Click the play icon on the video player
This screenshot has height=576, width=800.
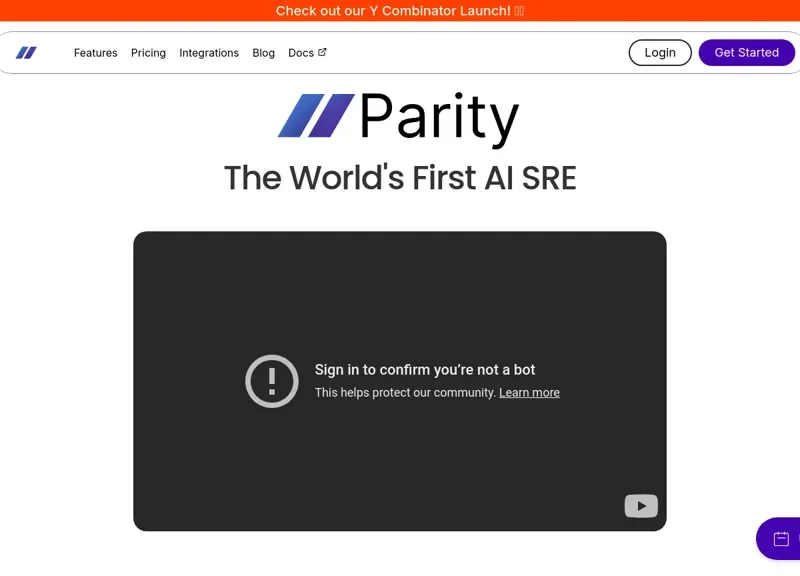coord(640,505)
